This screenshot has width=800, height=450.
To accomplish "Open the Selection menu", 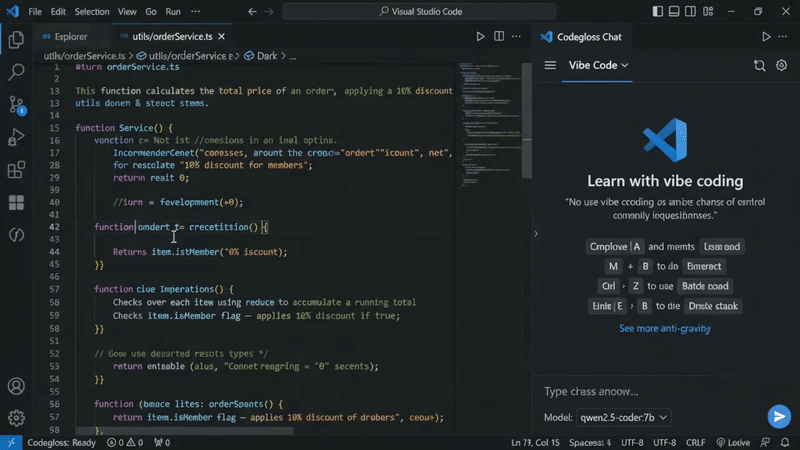I will [92, 11].
